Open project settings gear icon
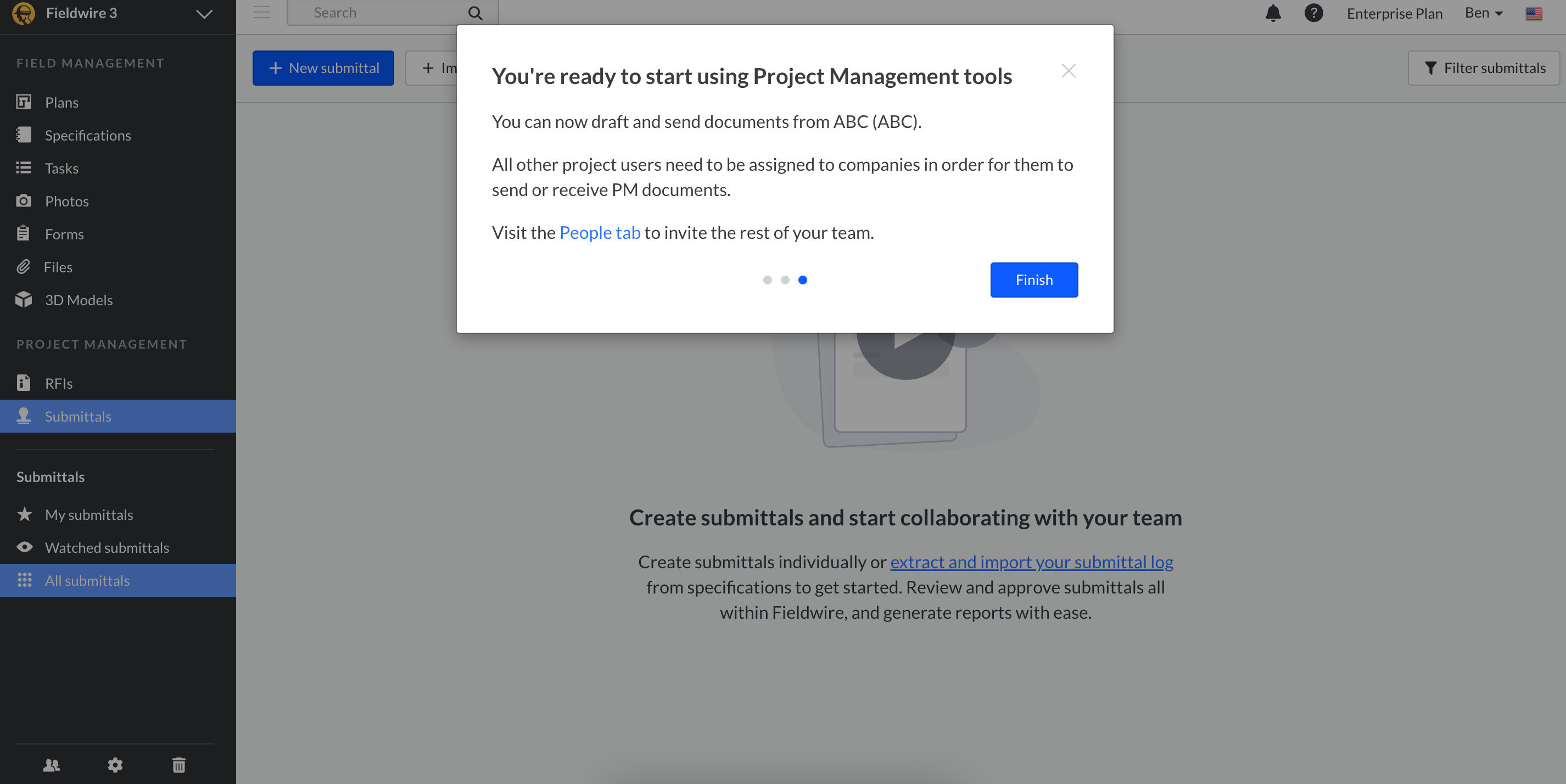This screenshot has height=784, width=1566. point(115,765)
